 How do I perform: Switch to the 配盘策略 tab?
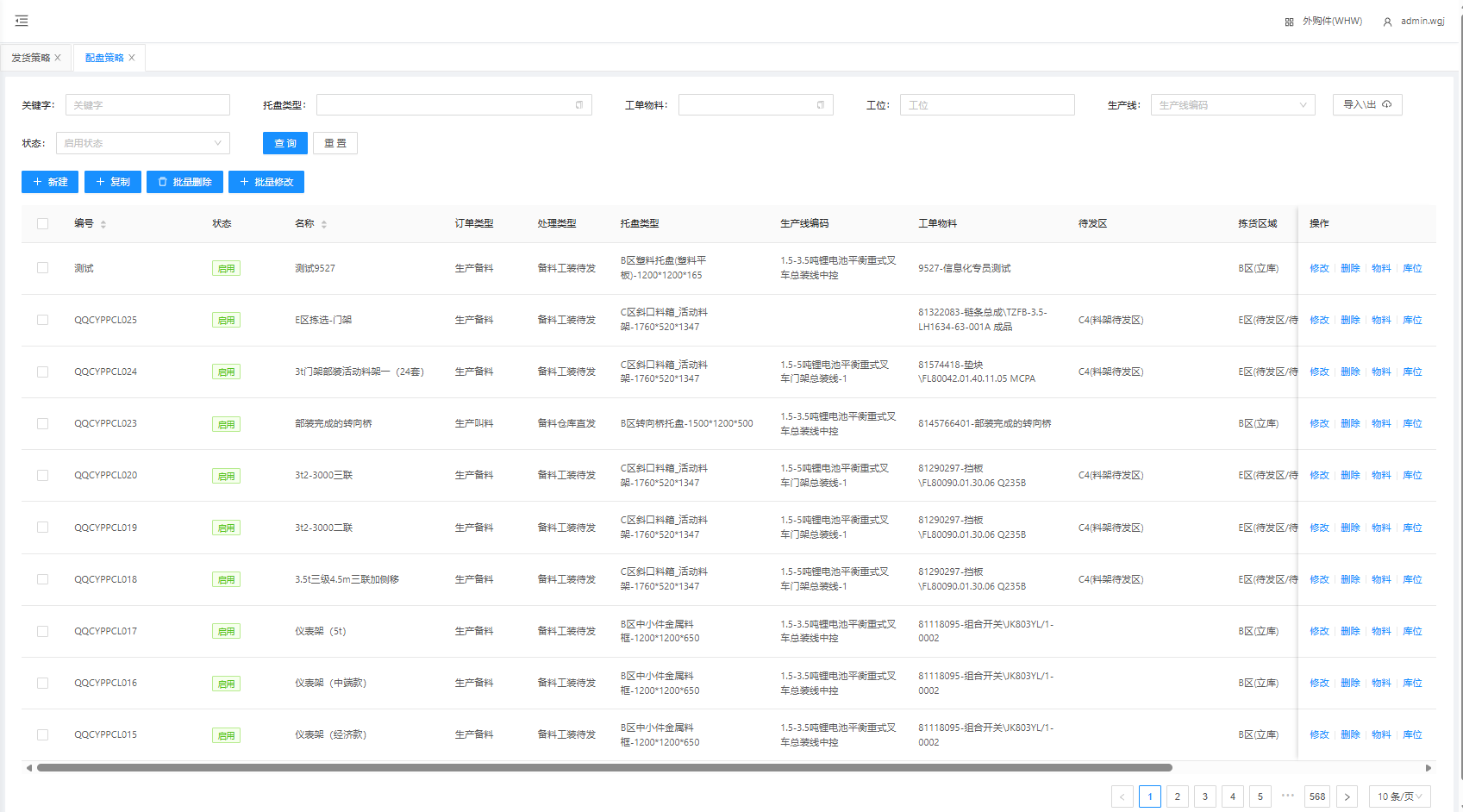[104, 58]
